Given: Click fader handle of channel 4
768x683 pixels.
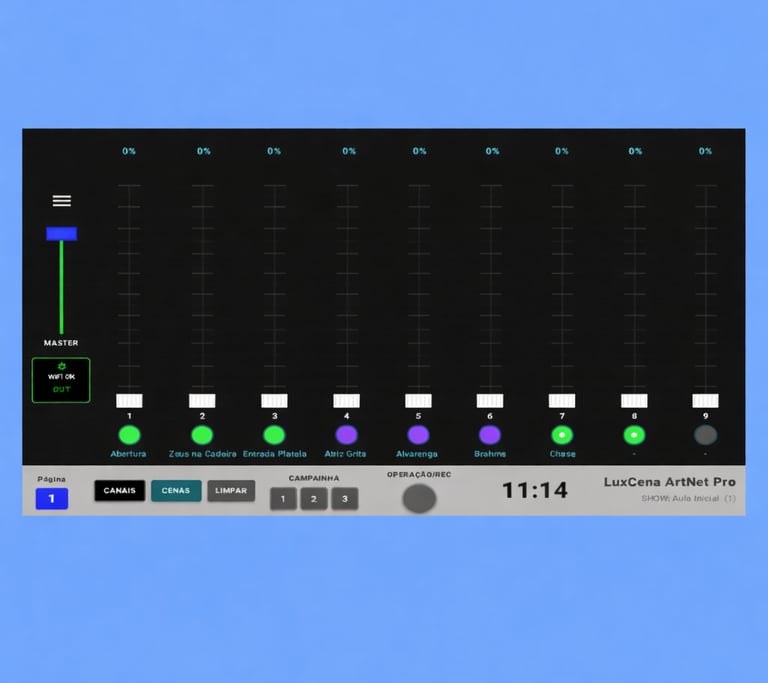Looking at the screenshot, I should pos(346,401).
